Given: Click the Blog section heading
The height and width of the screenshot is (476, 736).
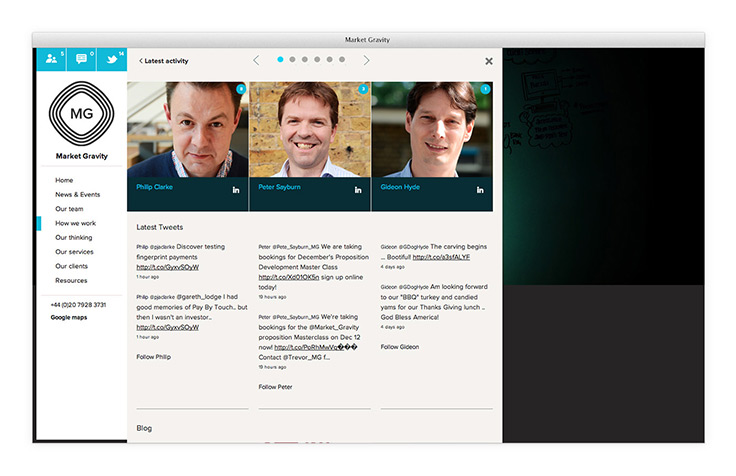Looking at the screenshot, I should pos(144,428).
